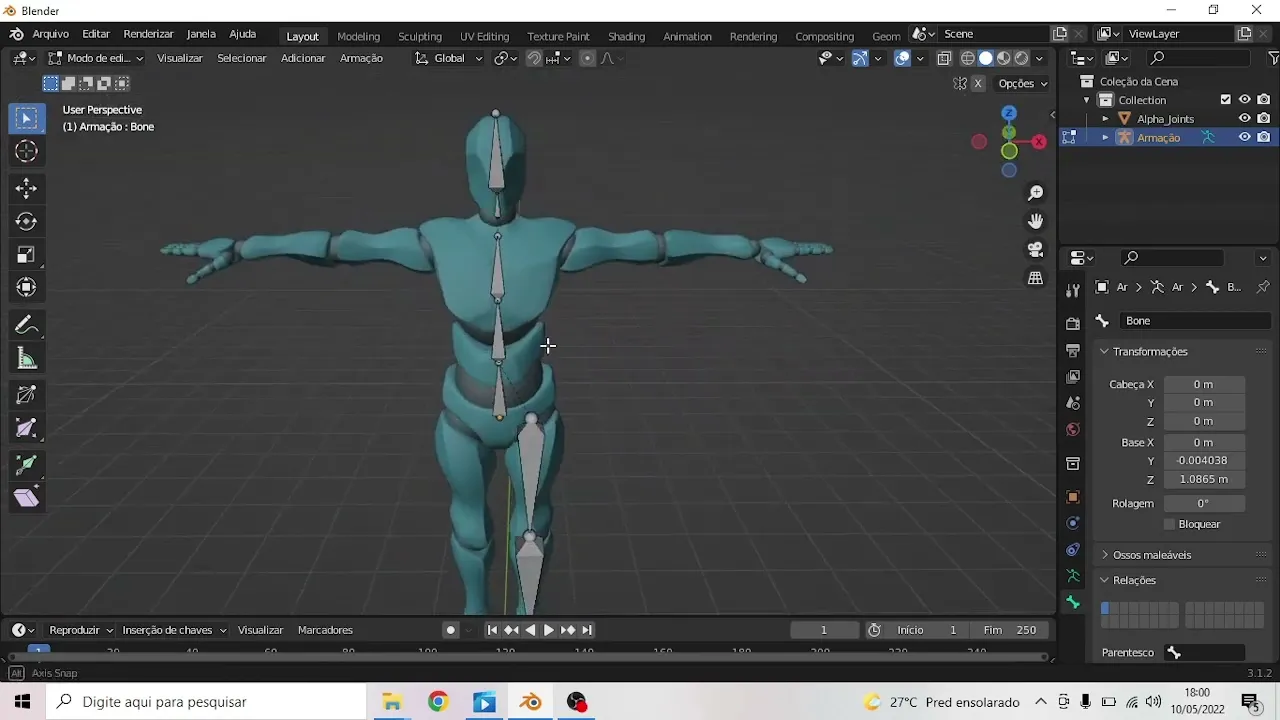Pin the properties editor context
The height and width of the screenshot is (720, 1280).
tap(1263, 287)
